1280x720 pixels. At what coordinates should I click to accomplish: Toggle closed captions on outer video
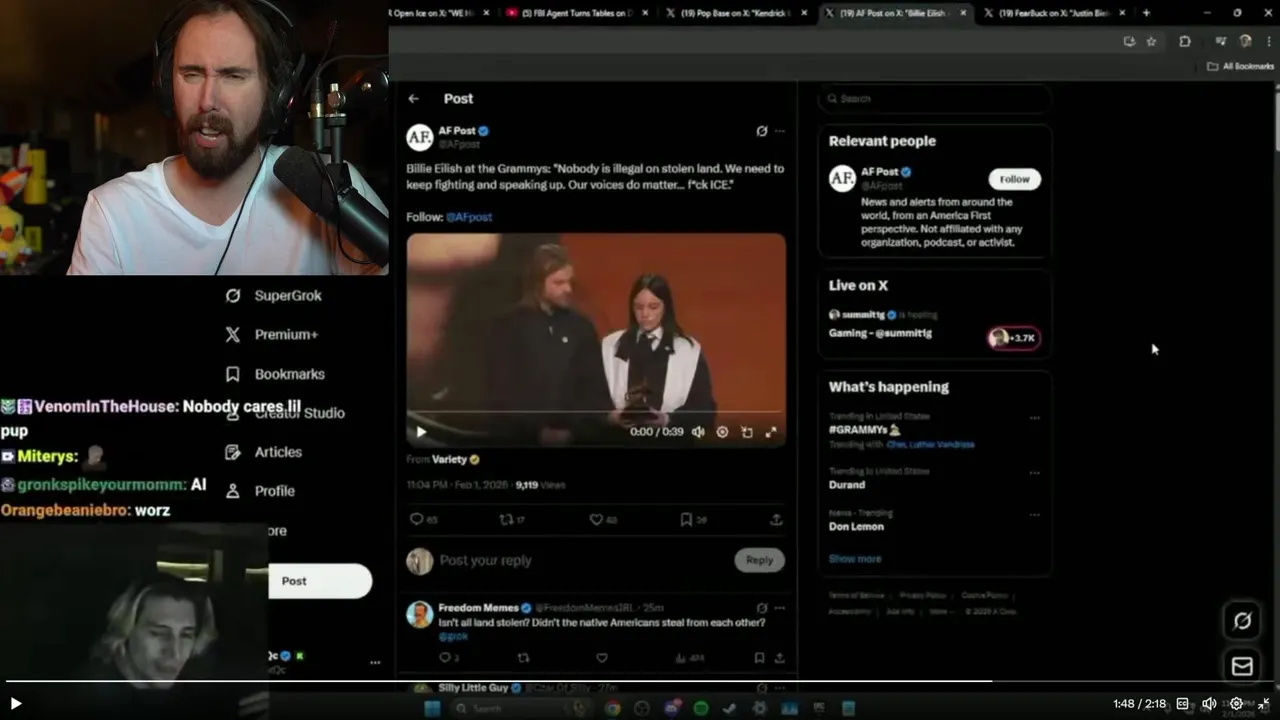pos(1182,703)
